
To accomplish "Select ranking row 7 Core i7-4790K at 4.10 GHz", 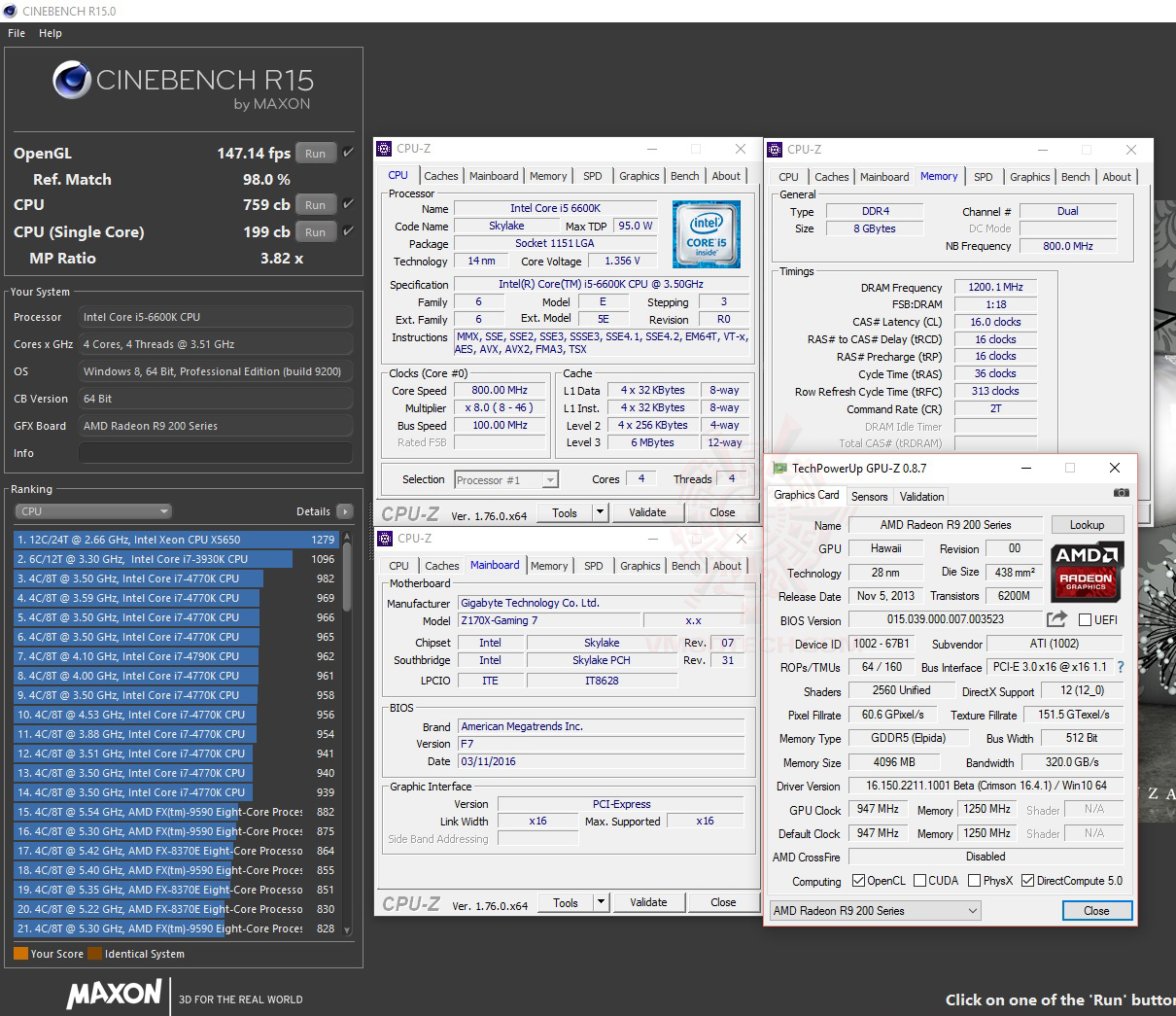I will pyautogui.click(x=175, y=656).
